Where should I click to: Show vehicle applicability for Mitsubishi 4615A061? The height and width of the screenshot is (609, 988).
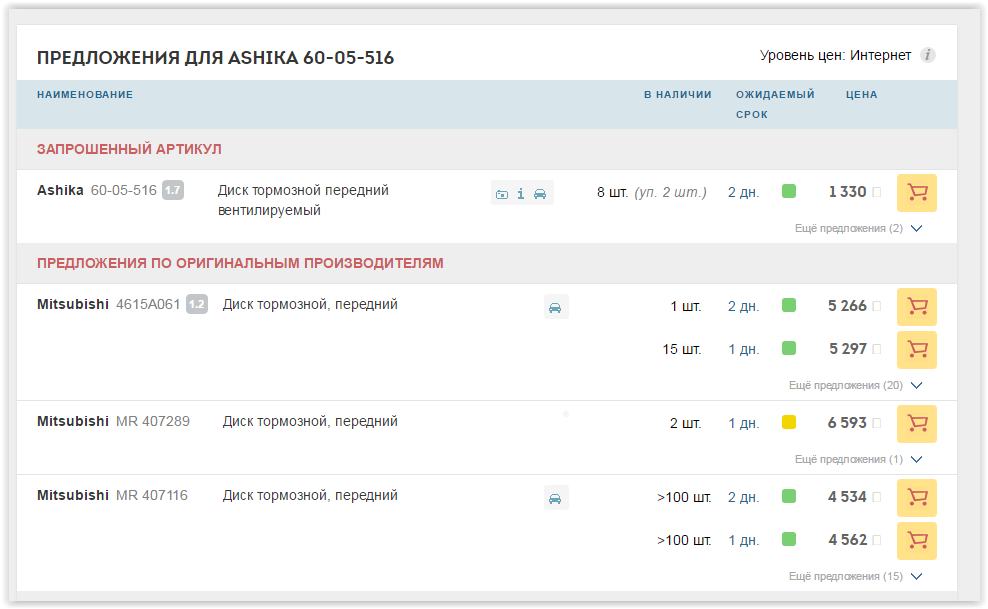556,307
